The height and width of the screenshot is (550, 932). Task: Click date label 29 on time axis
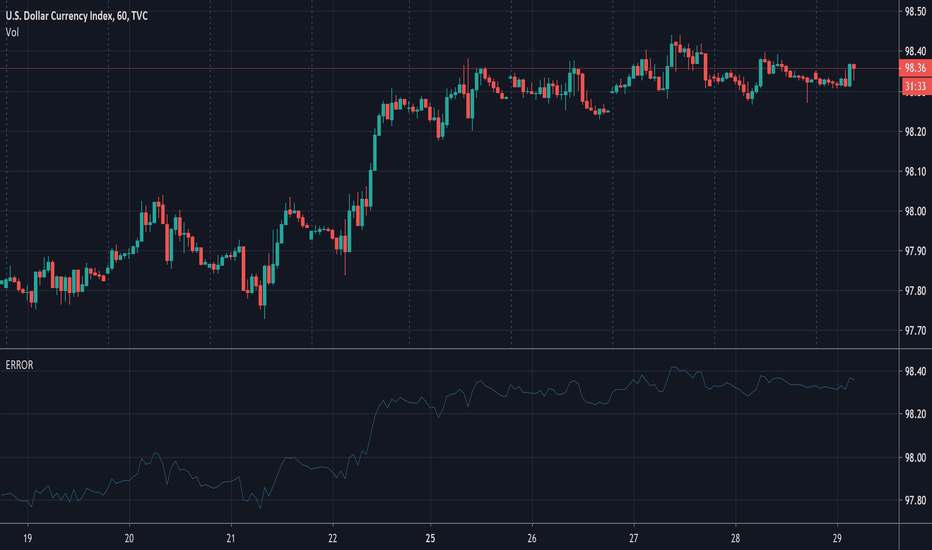coord(837,539)
